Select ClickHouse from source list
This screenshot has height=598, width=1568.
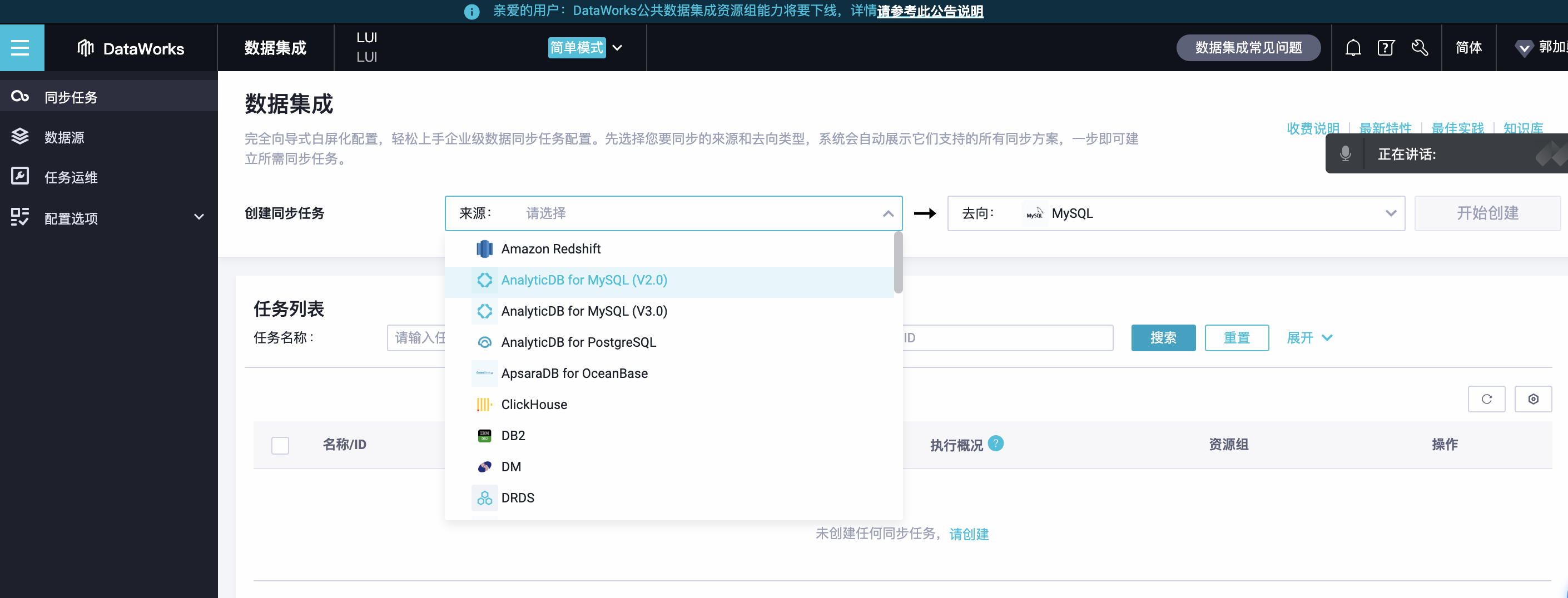pyautogui.click(x=669, y=404)
